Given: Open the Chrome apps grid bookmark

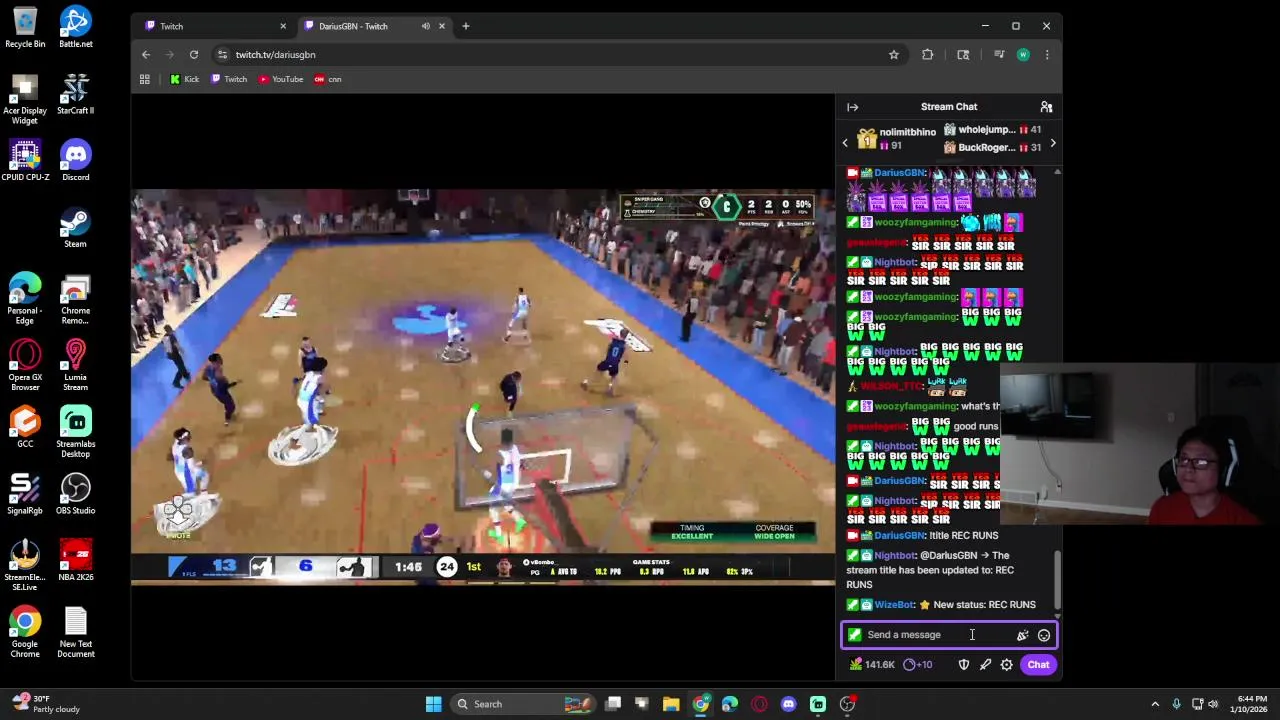Looking at the screenshot, I should (x=145, y=79).
